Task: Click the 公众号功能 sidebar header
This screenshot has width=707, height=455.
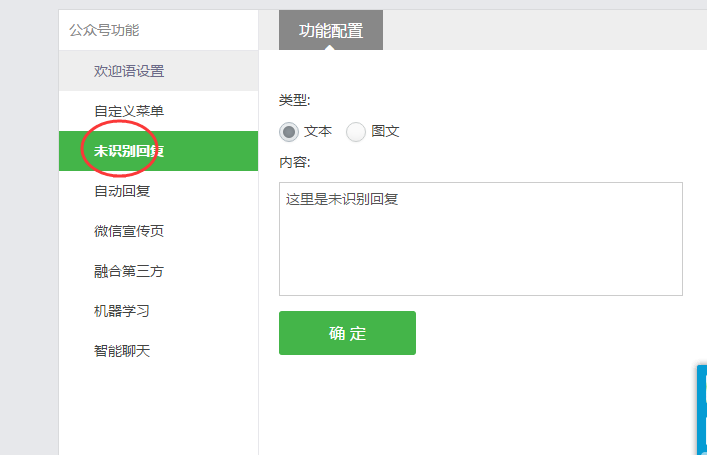Action: [x=104, y=30]
